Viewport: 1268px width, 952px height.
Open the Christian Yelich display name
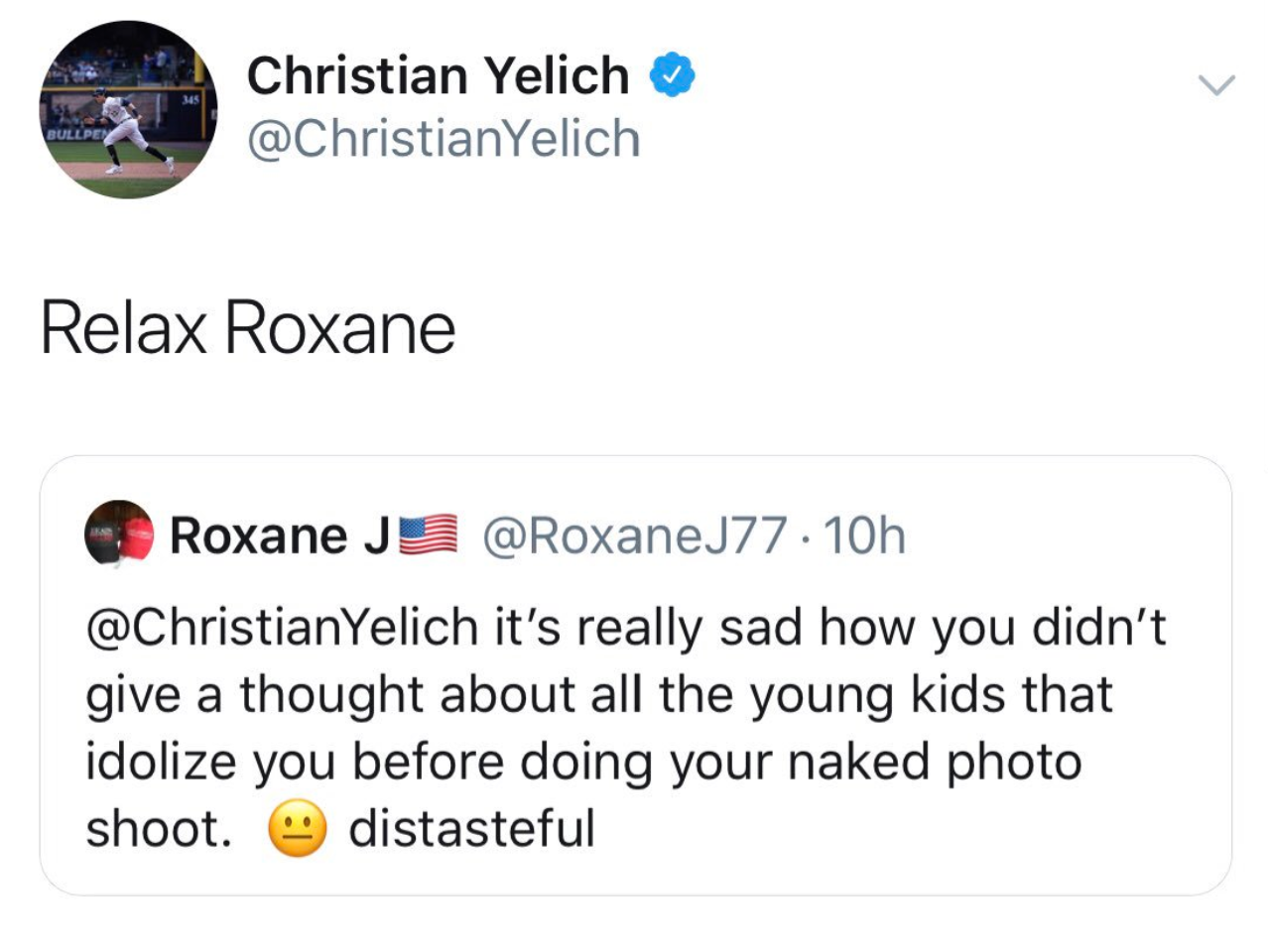point(438,76)
